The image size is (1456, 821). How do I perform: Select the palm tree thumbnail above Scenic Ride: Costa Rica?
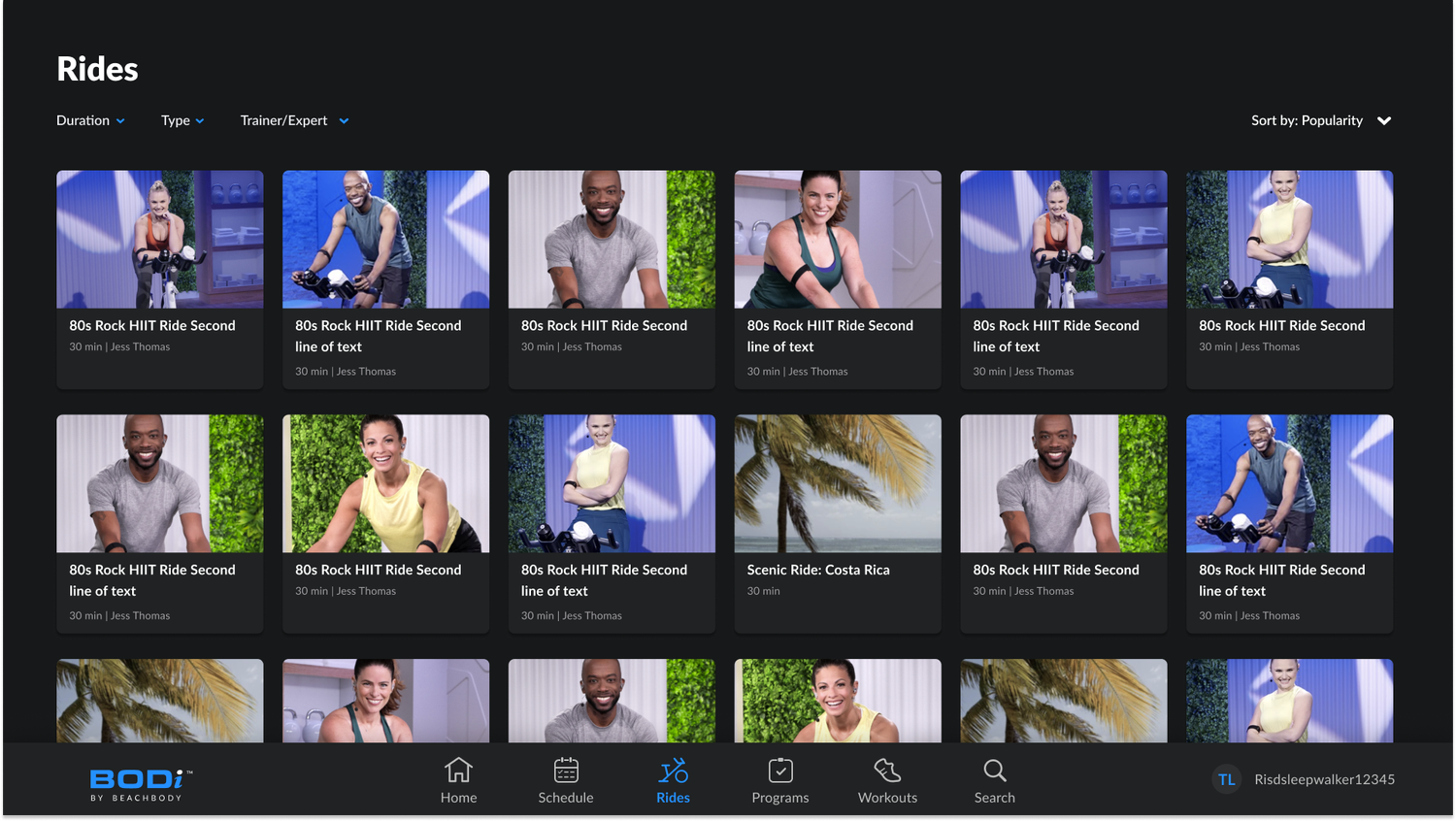pos(838,483)
